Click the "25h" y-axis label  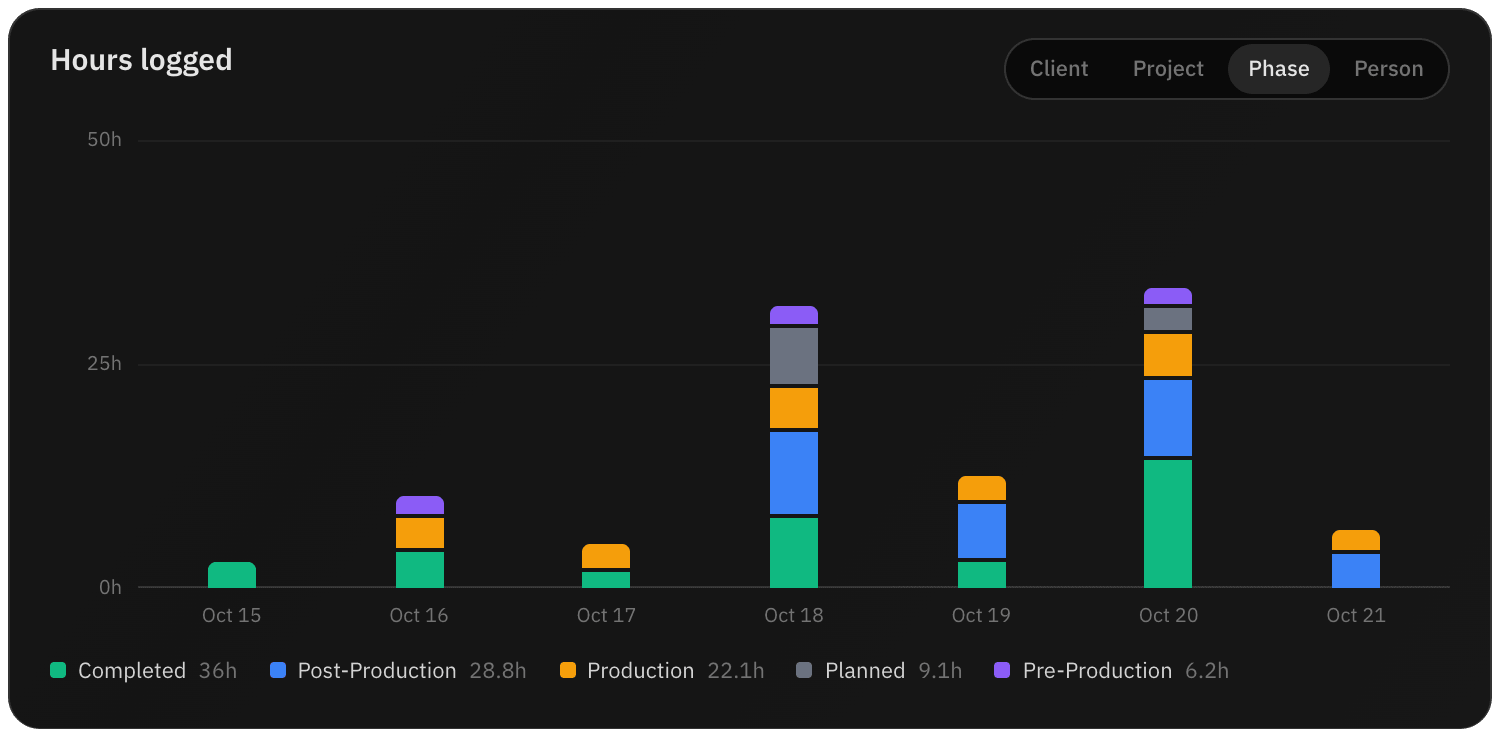pos(104,364)
